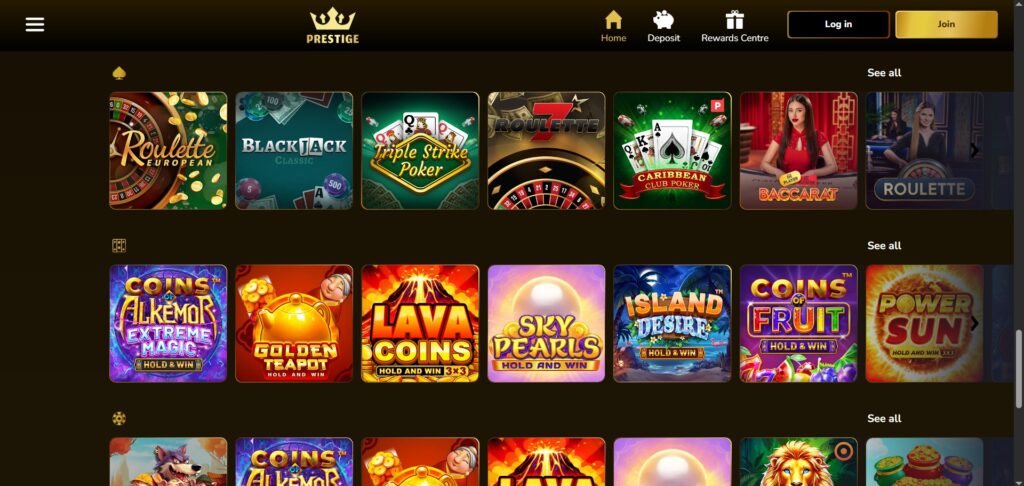Click the Join button
1024x486 pixels.
pos(946,24)
